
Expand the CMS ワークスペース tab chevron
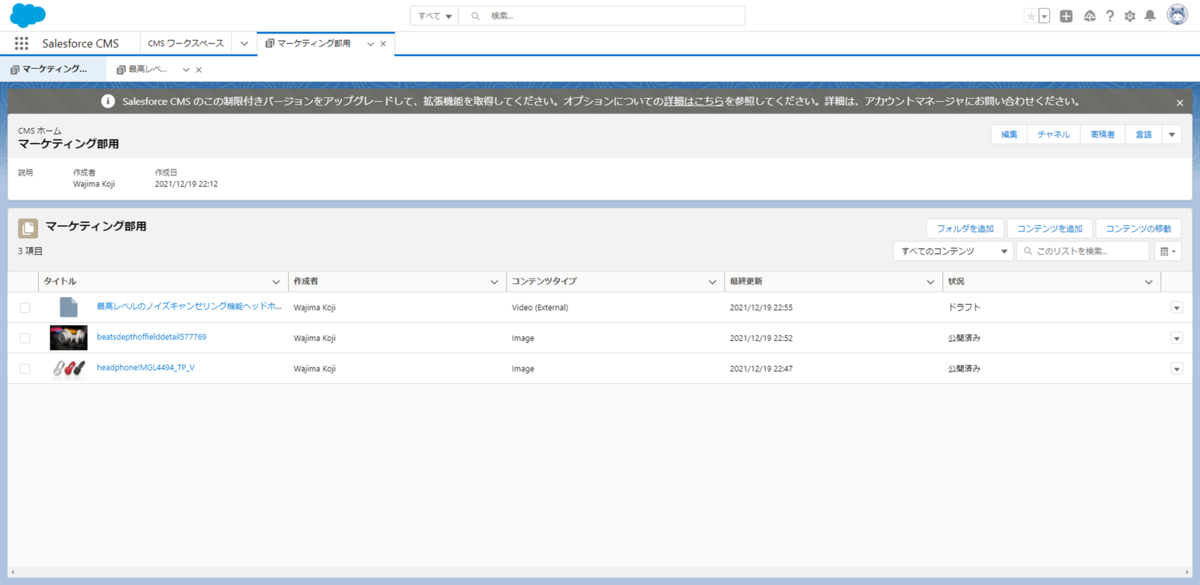point(244,44)
